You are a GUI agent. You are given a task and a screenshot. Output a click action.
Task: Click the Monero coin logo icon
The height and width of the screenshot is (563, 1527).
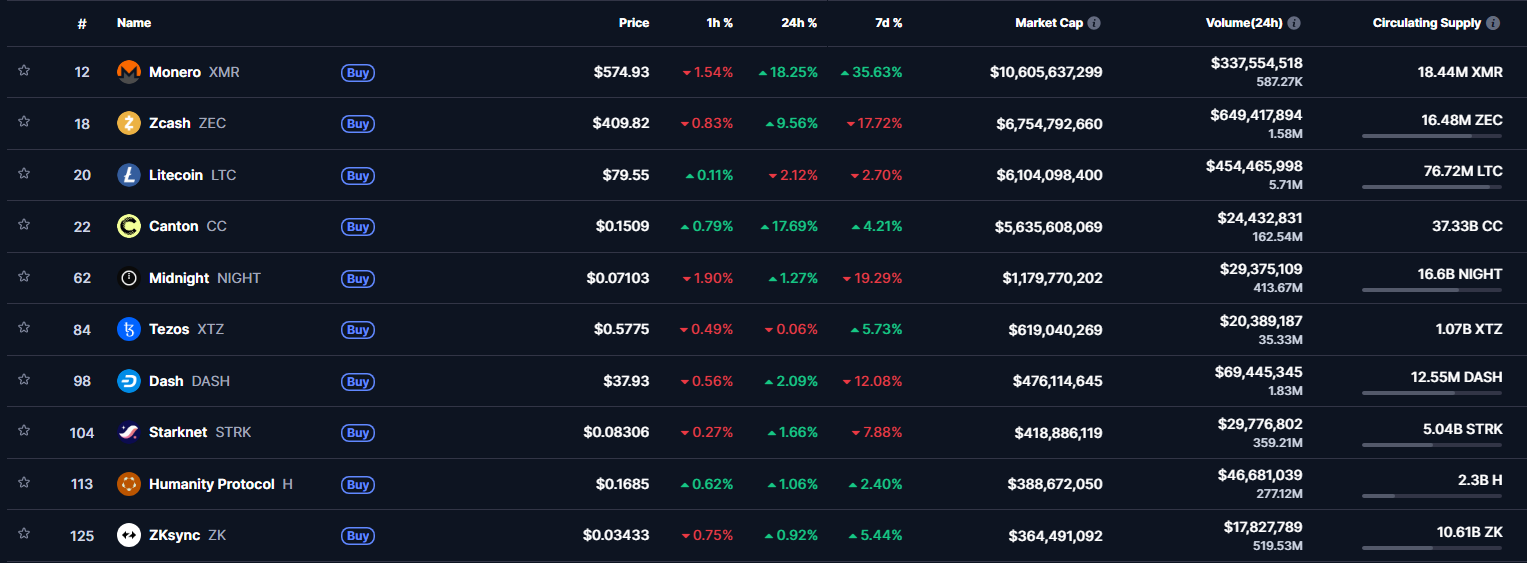coord(129,72)
